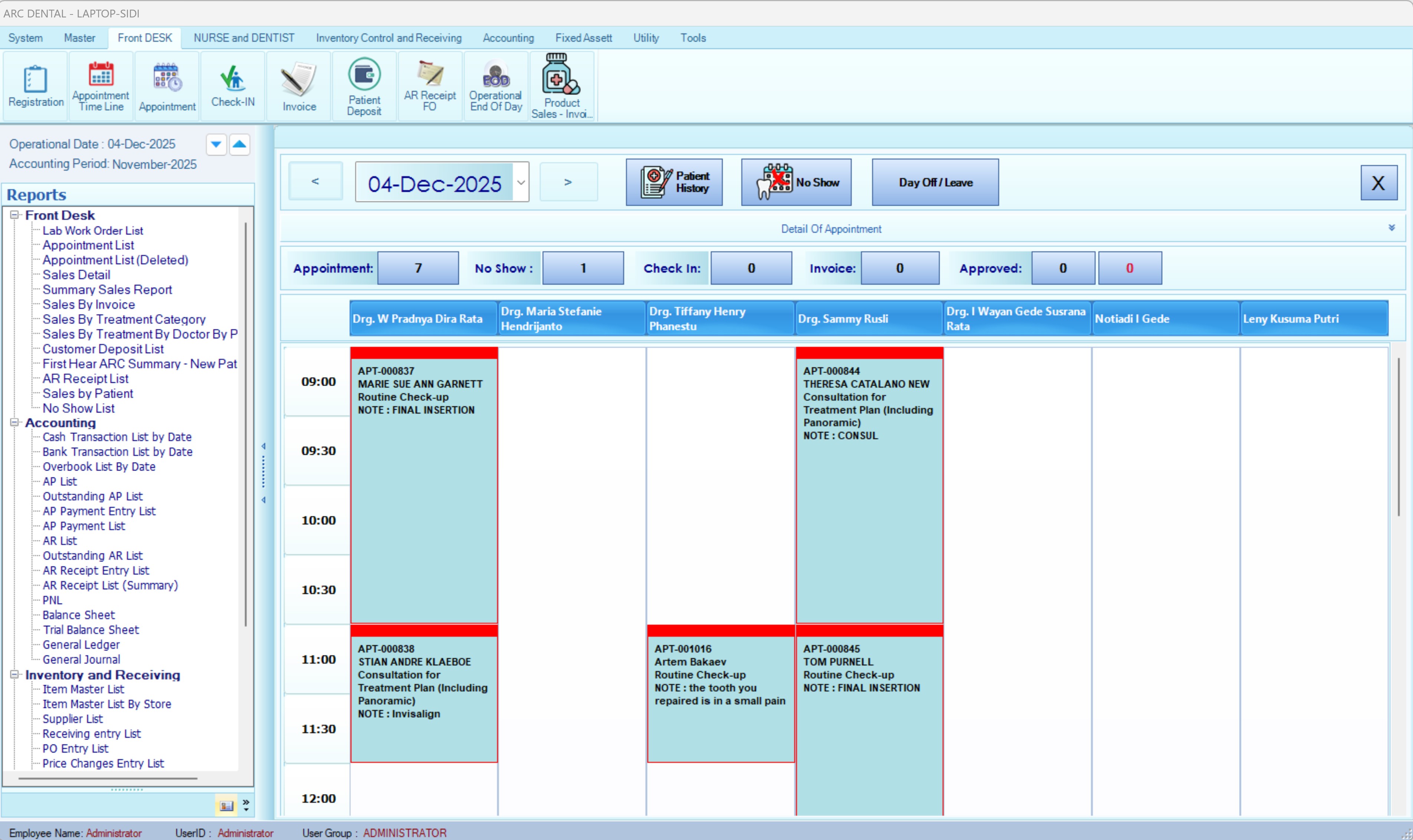
Task: Go to the next day arrow
Action: click(x=568, y=182)
